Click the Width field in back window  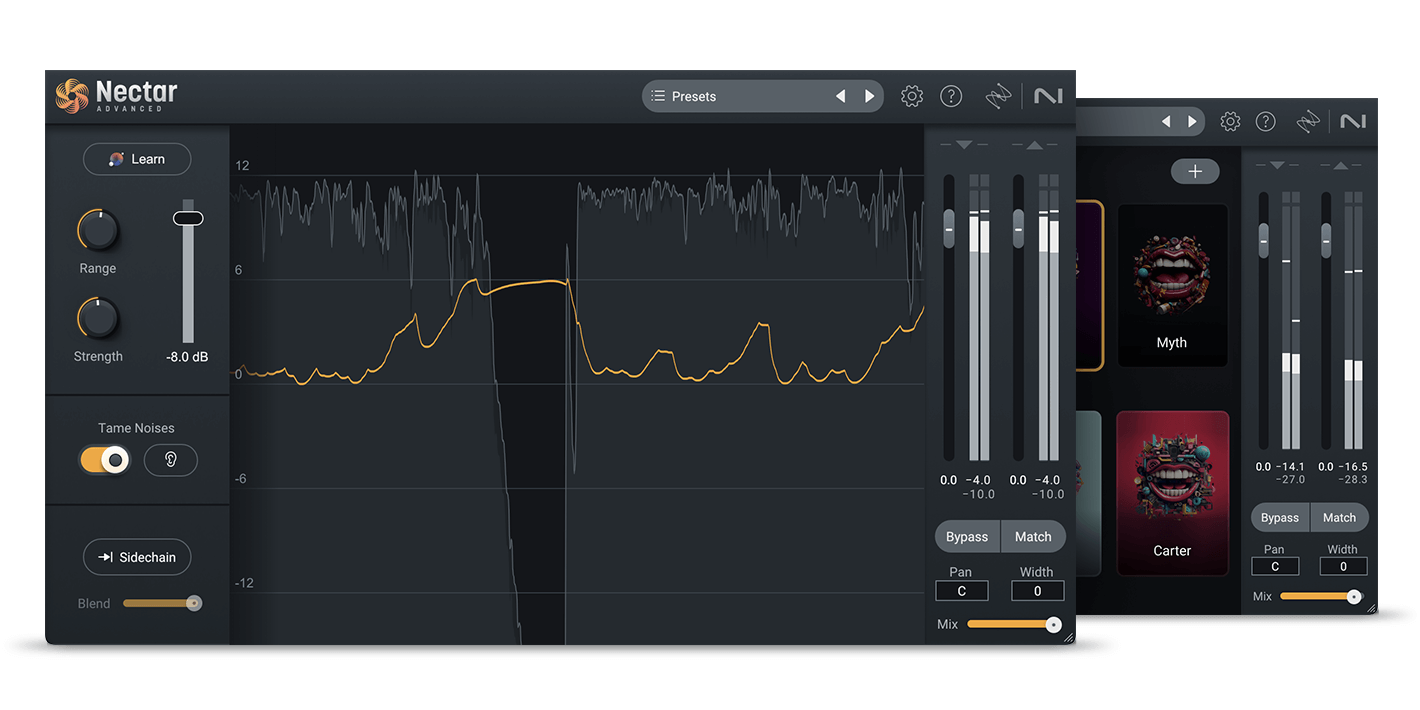[1343, 566]
